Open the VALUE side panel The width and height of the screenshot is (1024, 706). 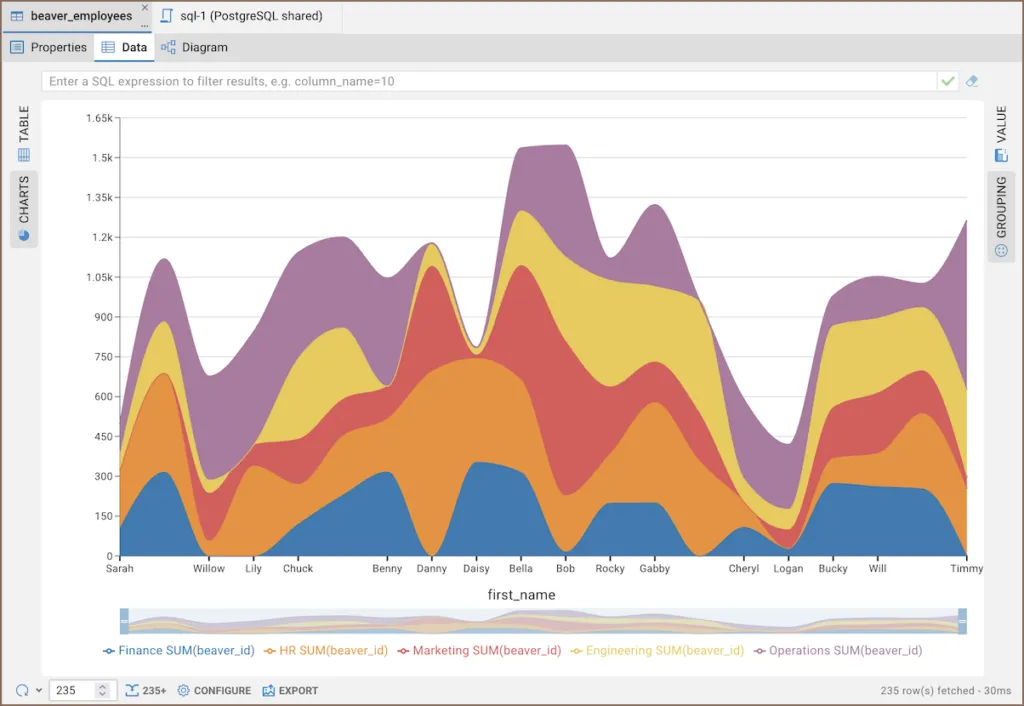pos(1001,133)
